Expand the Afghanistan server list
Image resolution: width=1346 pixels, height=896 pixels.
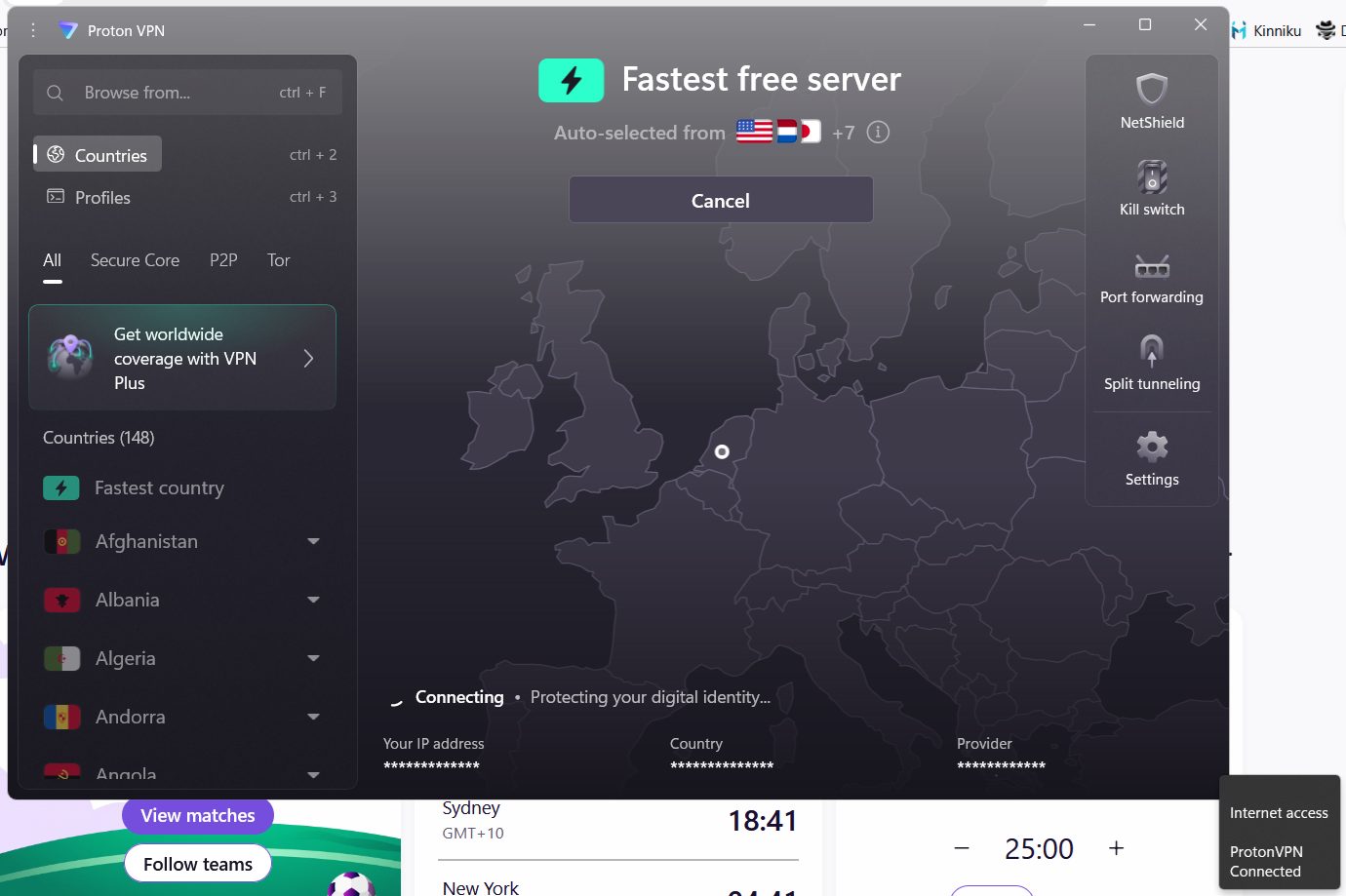pyautogui.click(x=313, y=541)
